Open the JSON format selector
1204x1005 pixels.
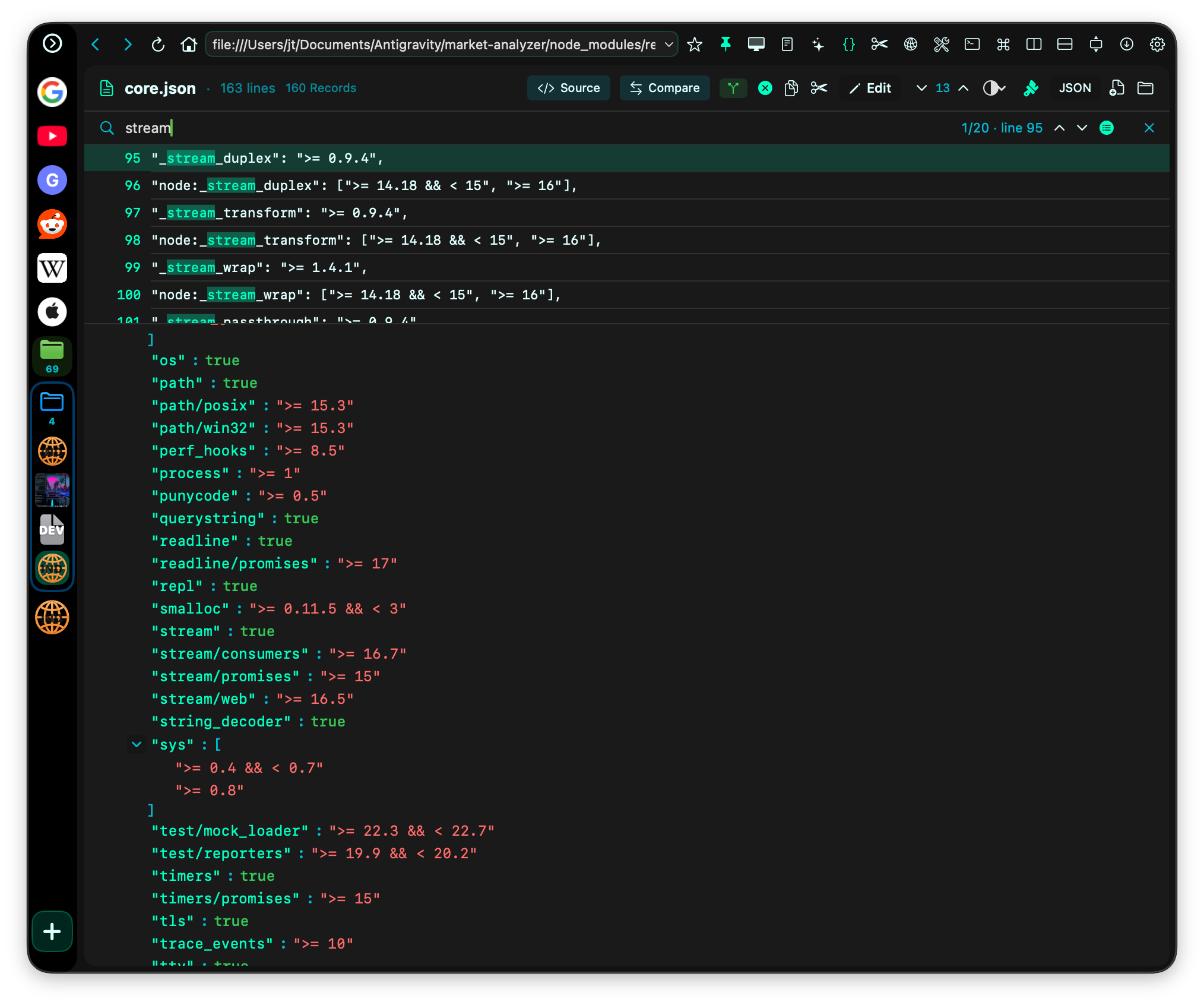pyautogui.click(x=1074, y=88)
